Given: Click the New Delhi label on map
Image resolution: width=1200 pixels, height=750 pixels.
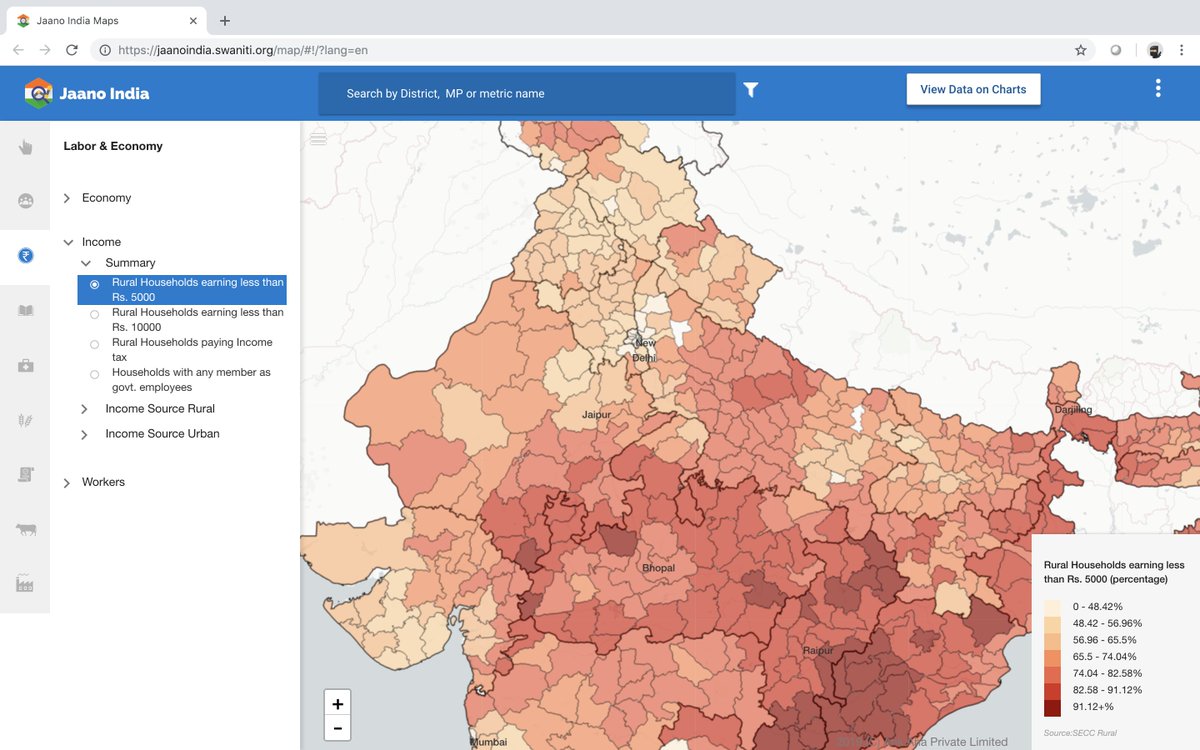Looking at the screenshot, I should [x=645, y=350].
